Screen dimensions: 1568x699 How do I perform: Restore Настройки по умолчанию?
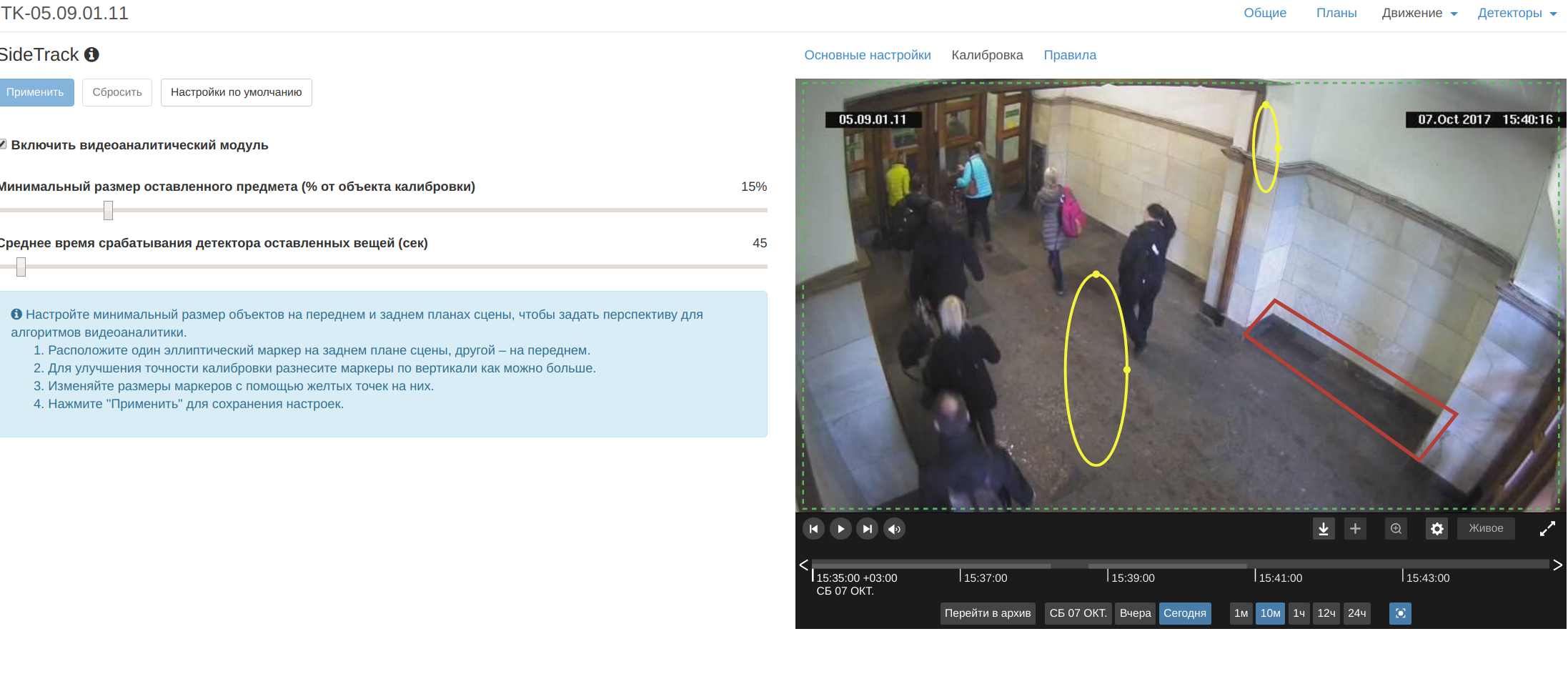(x=236, y=92)
